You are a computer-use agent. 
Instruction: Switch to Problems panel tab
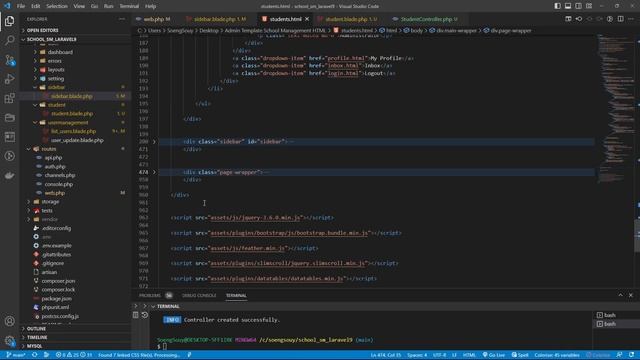[150, 296]
